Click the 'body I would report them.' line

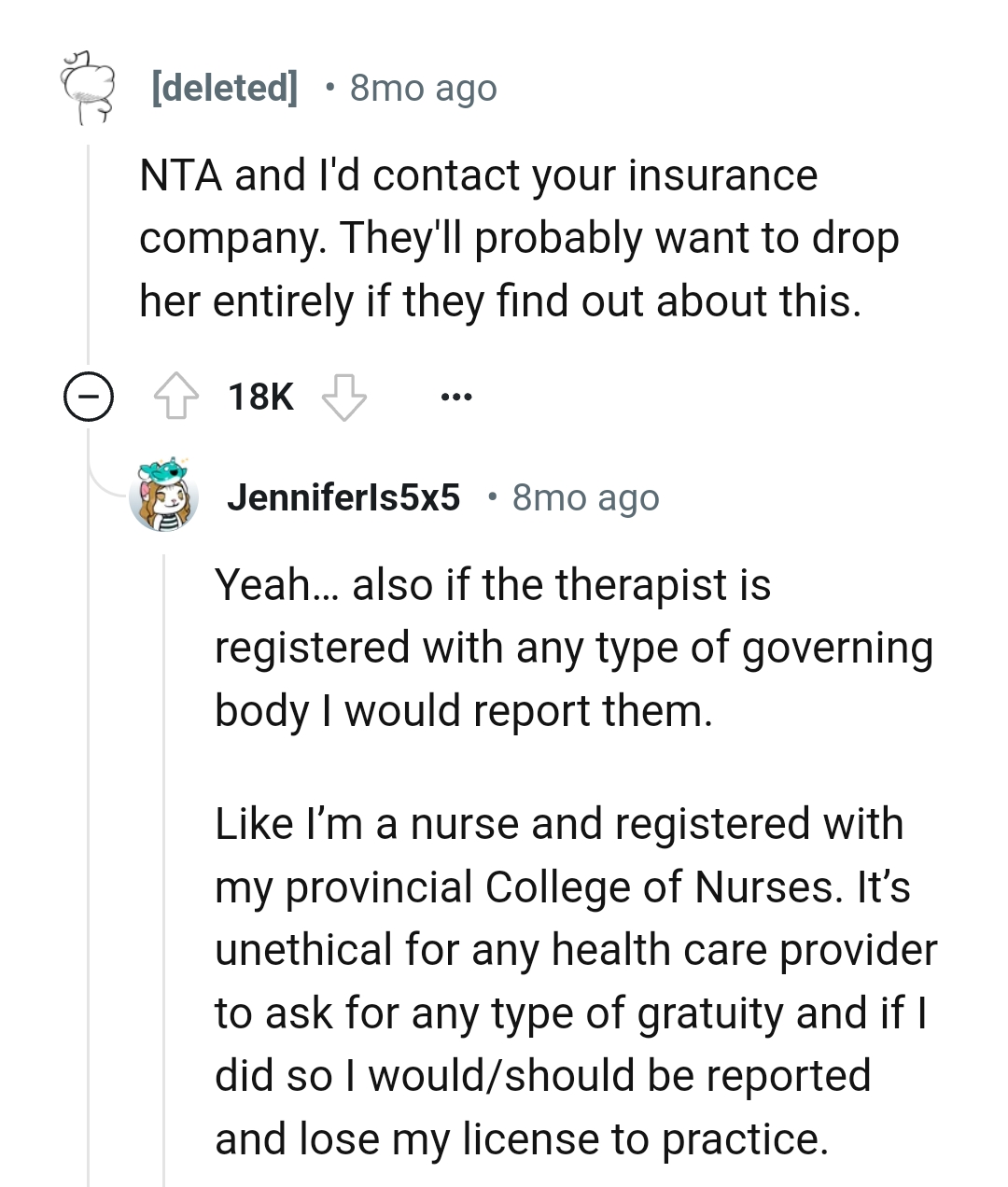464,710
